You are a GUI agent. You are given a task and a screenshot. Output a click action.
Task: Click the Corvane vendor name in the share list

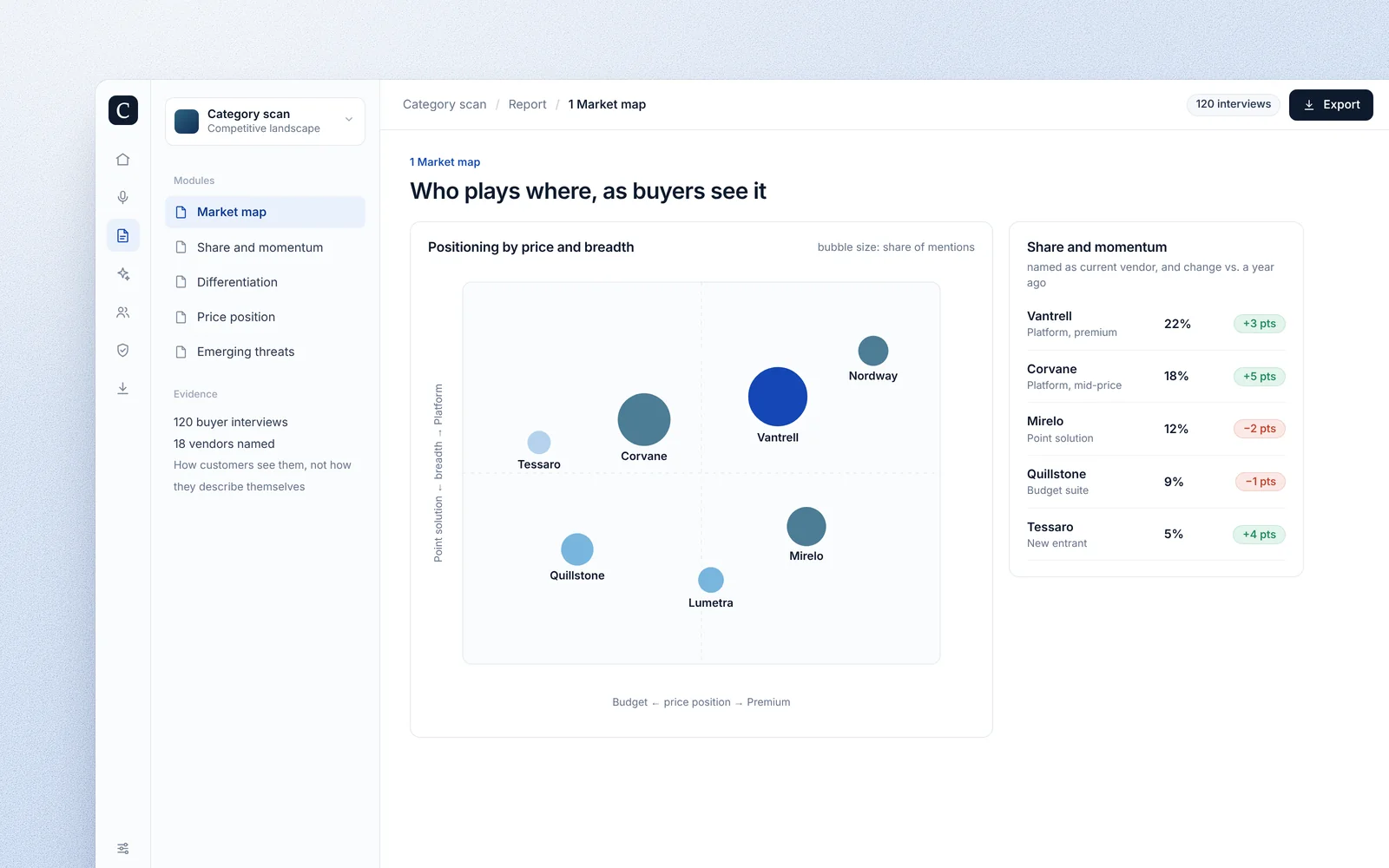coord(1051,369)
